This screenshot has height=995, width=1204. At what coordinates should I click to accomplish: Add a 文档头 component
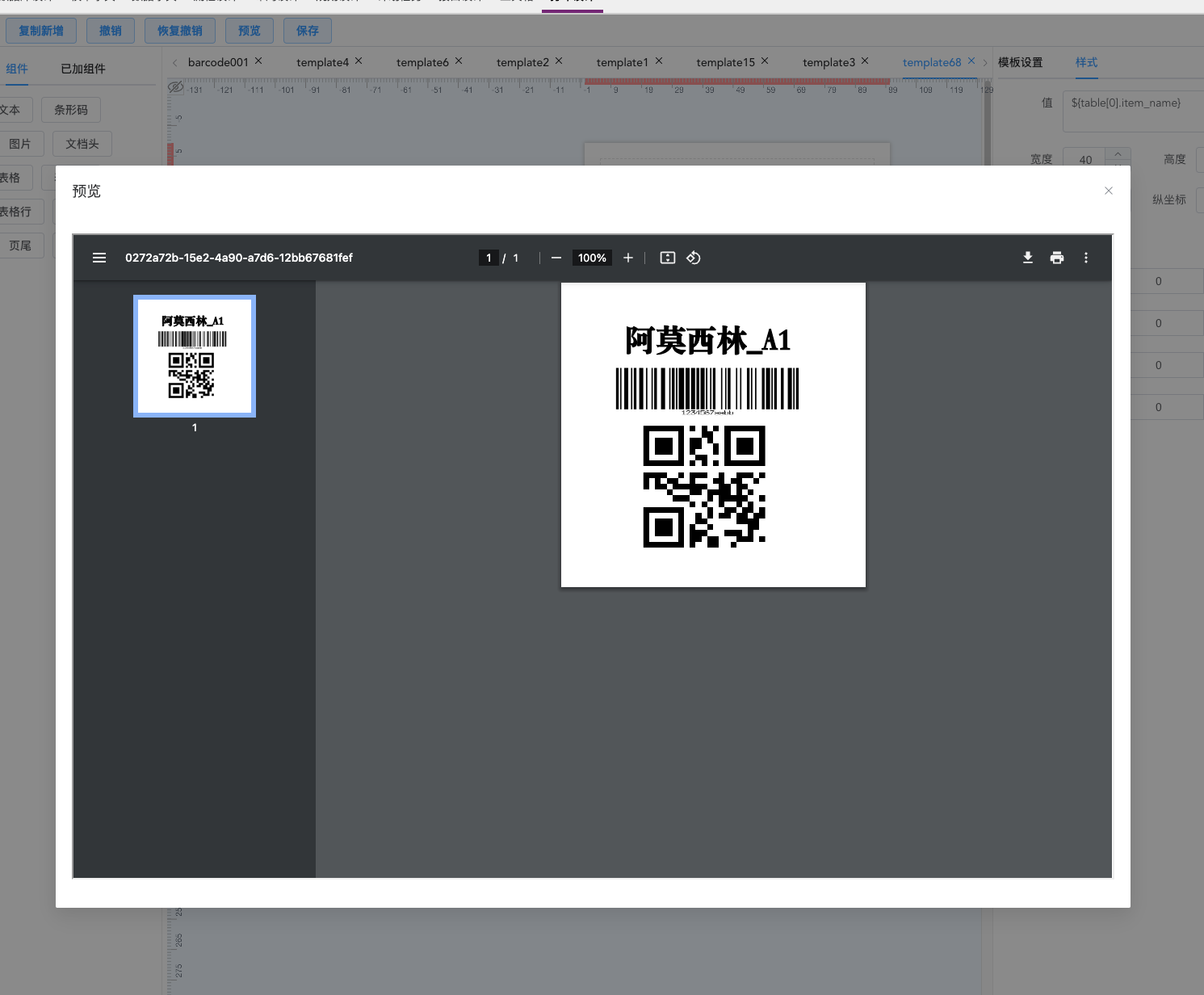coord(82,144)
